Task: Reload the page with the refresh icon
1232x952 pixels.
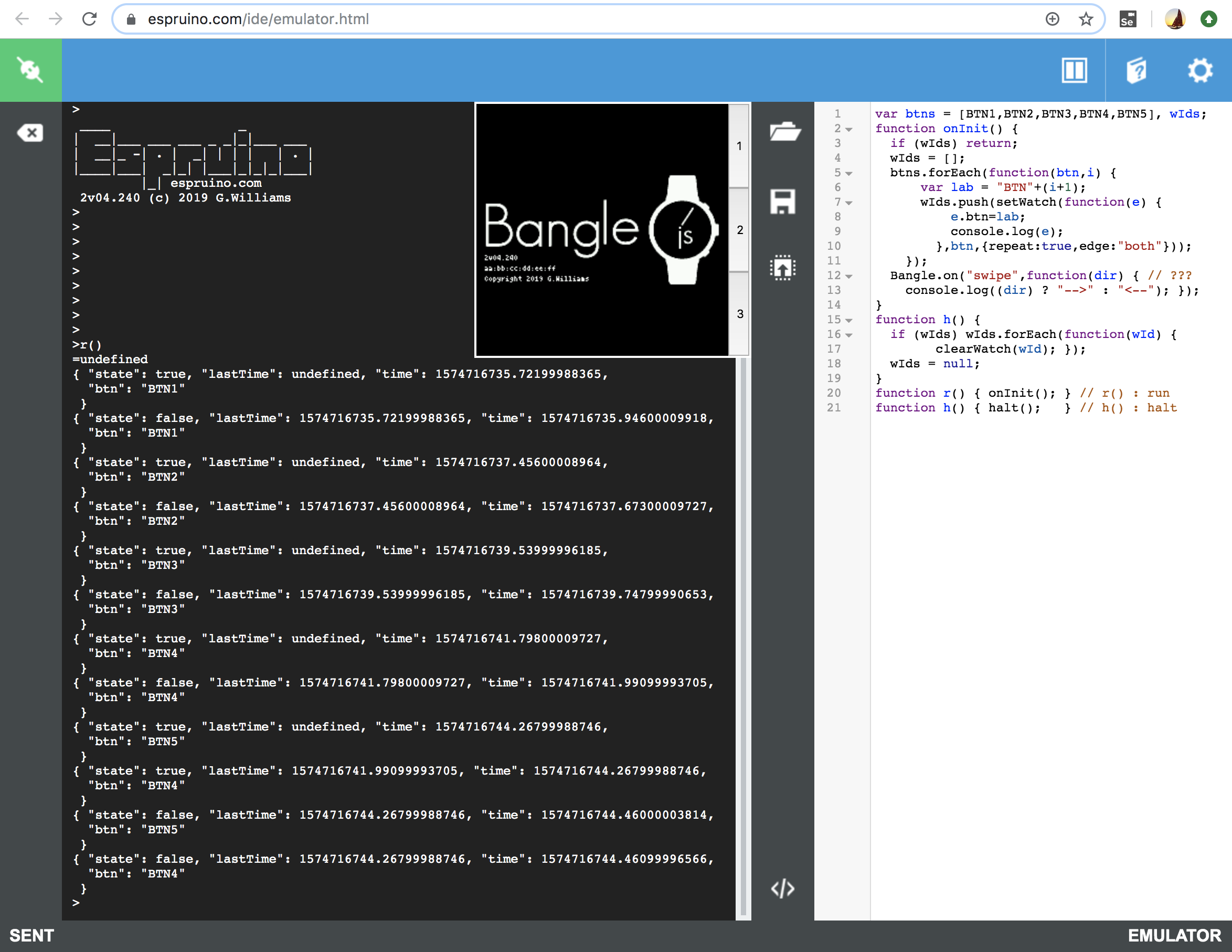Action: [x=90, y=19]
